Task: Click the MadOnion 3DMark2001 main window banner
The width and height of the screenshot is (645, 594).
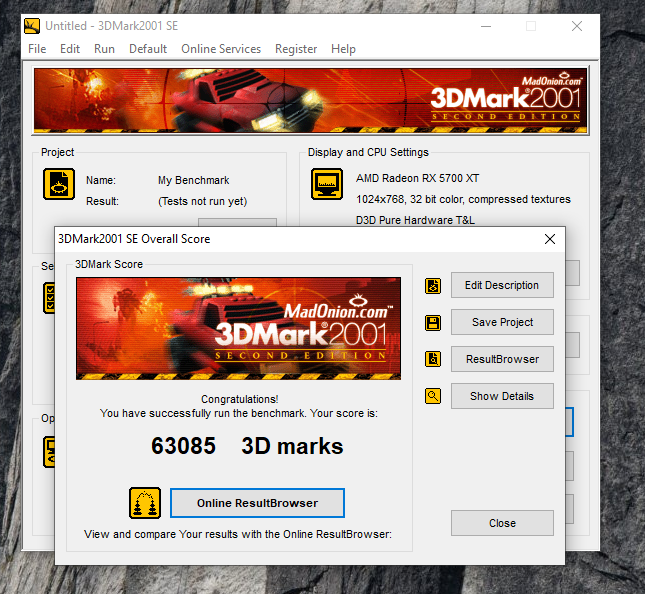Action: (x=311, y=101)
